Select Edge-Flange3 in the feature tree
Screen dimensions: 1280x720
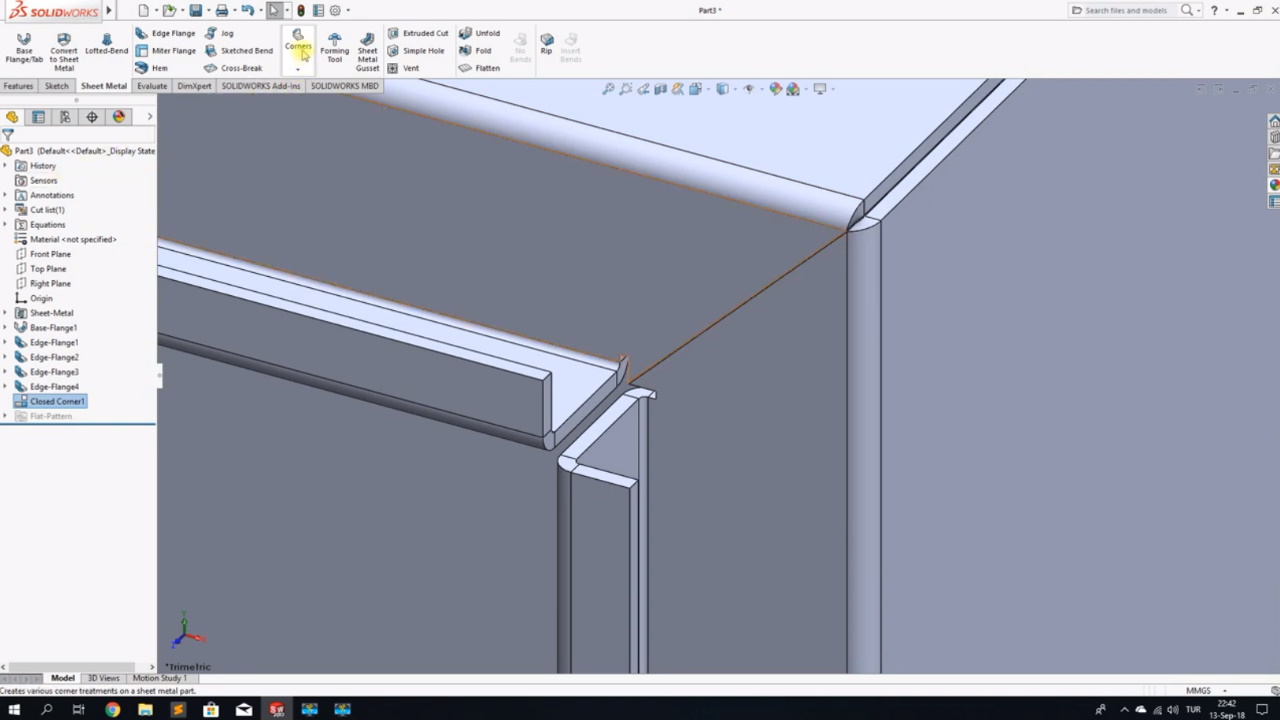coord(54,371)
